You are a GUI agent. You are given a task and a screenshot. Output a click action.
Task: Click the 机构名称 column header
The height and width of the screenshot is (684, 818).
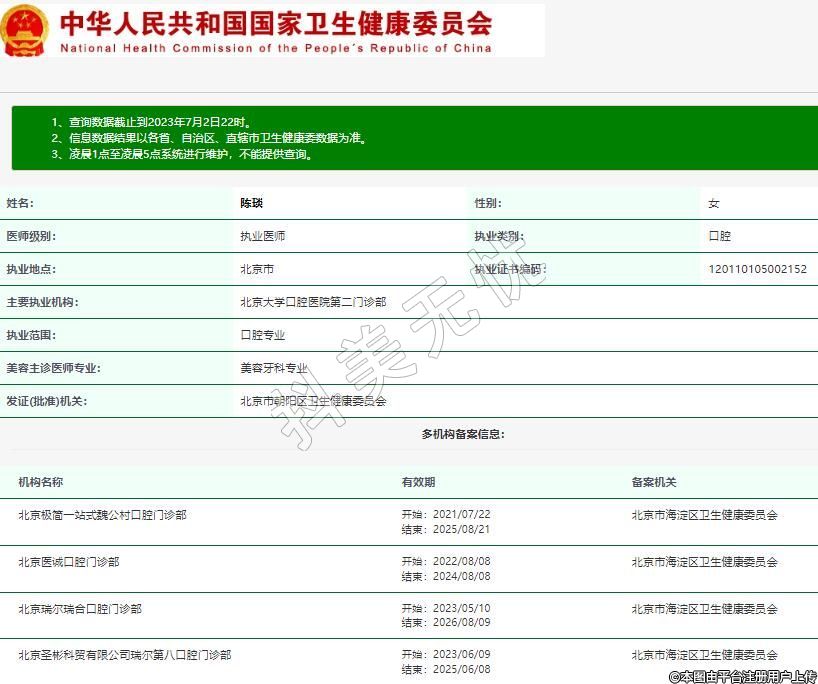coord(40,482)
